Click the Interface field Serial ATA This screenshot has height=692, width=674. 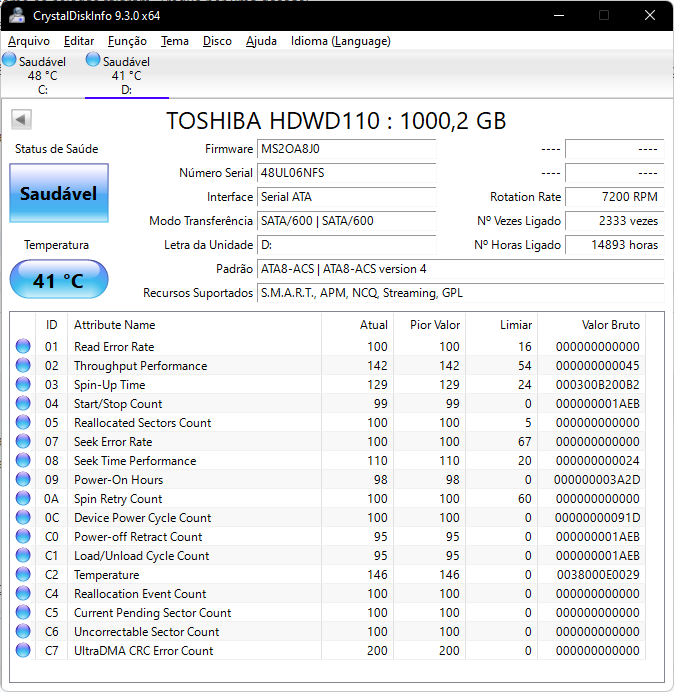[x=346, y=196]
